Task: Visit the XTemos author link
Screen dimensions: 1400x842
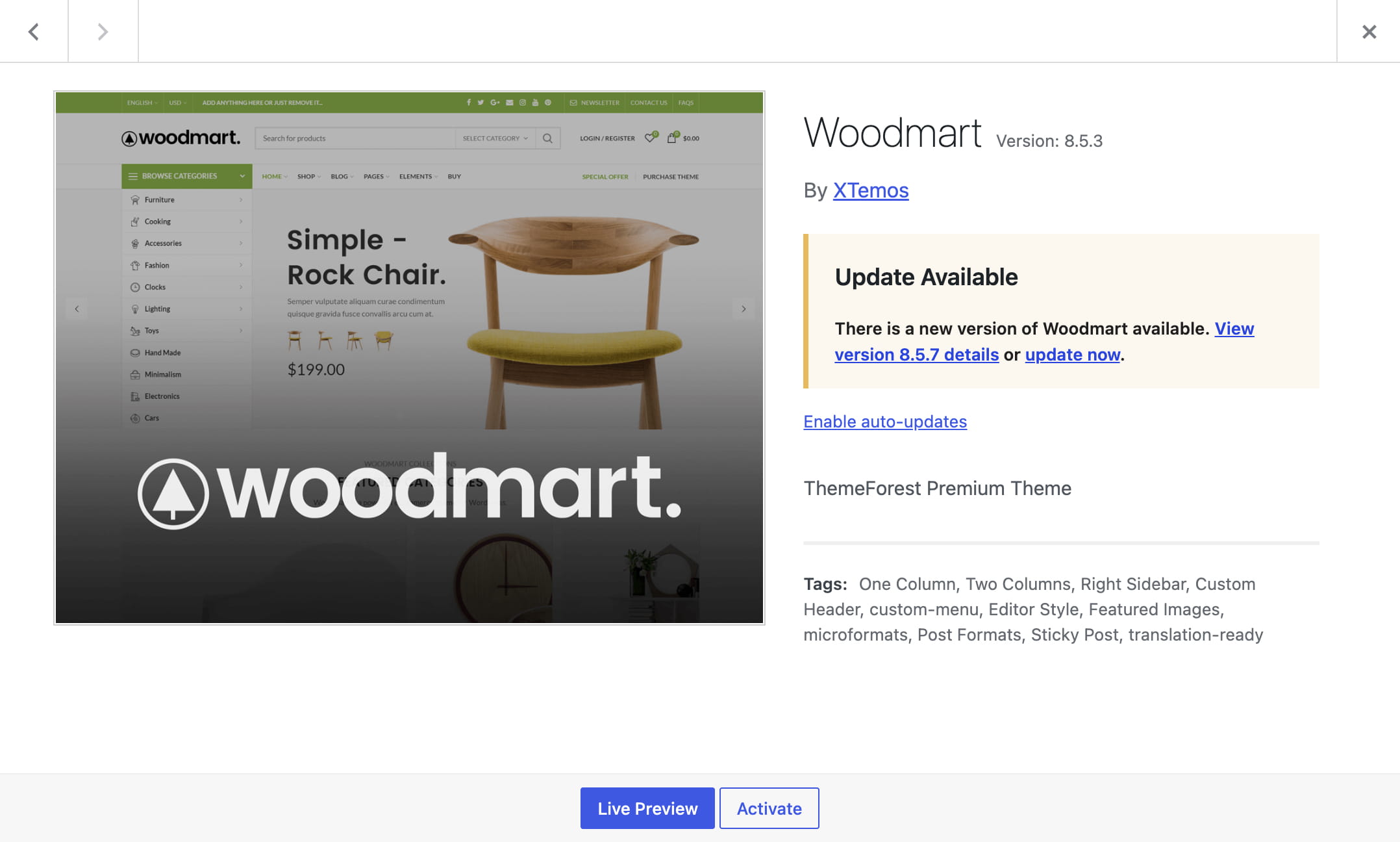Action: click(x=871, y=190)
